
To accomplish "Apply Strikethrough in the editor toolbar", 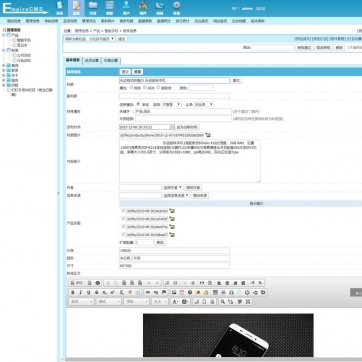I will point(97,292).
